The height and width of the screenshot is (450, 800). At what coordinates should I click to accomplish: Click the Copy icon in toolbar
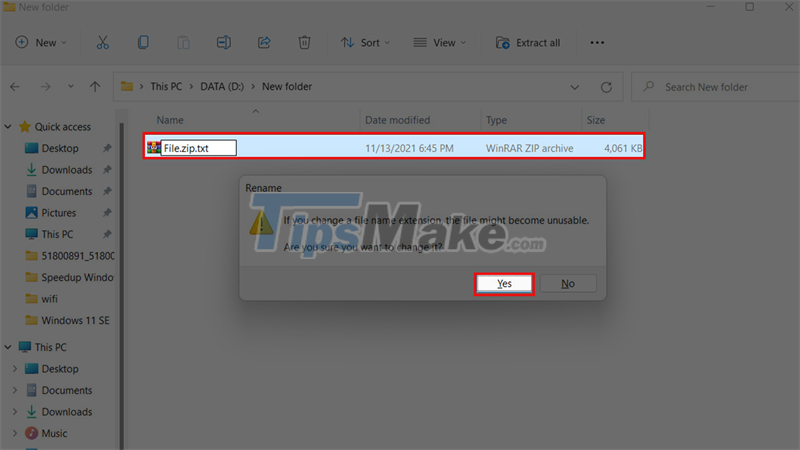pyautogui.click(x=143, y=43)
